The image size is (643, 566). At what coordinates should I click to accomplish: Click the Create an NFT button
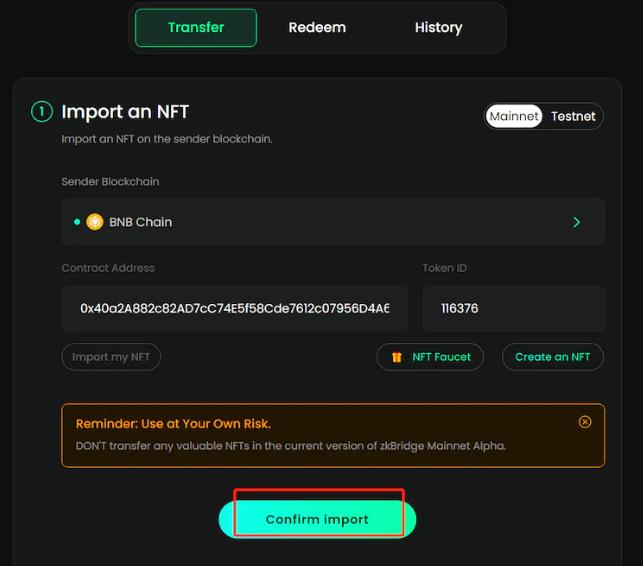pyautogui.click(x=552, y=357)
